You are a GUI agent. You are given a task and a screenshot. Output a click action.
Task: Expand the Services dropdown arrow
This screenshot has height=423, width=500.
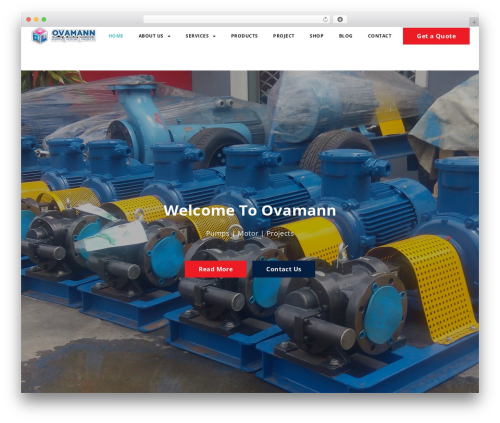pos(214,36)
